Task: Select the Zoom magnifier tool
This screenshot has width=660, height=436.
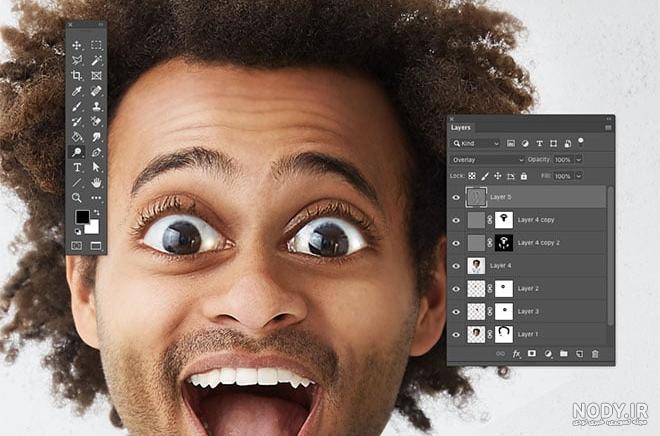Action: coord(77,197)
